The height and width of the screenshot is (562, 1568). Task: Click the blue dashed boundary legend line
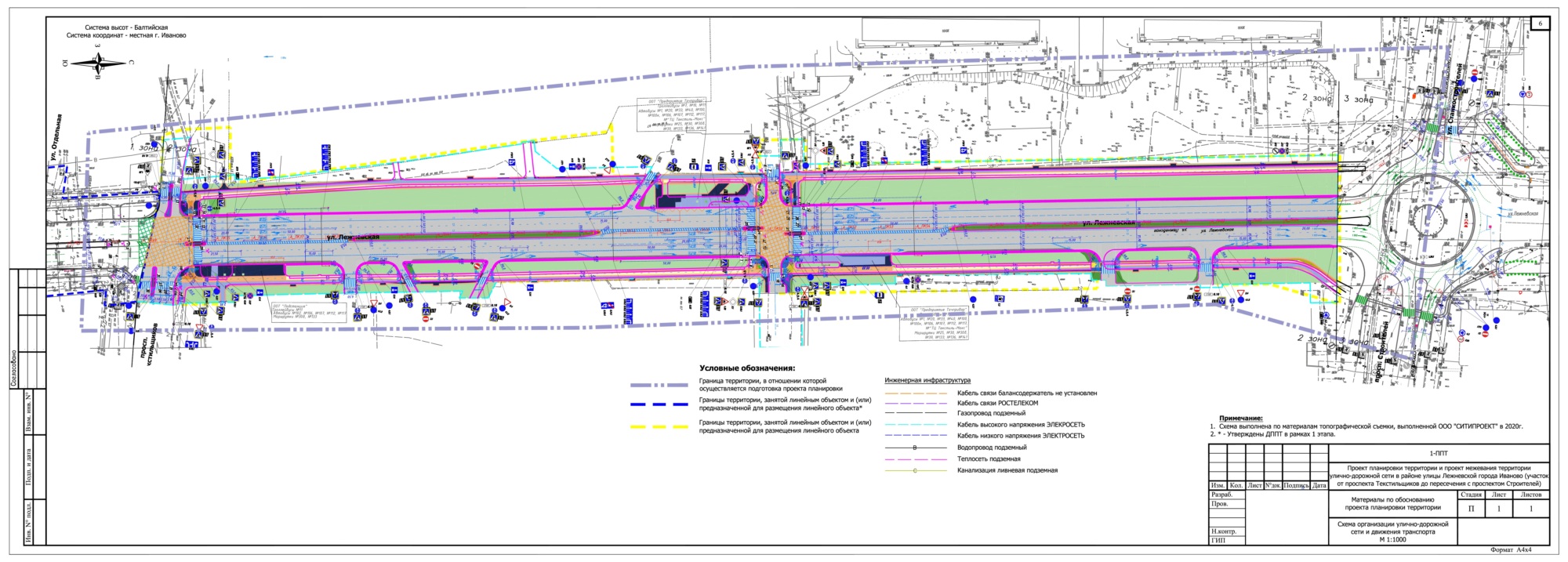(x=659, y=404)
